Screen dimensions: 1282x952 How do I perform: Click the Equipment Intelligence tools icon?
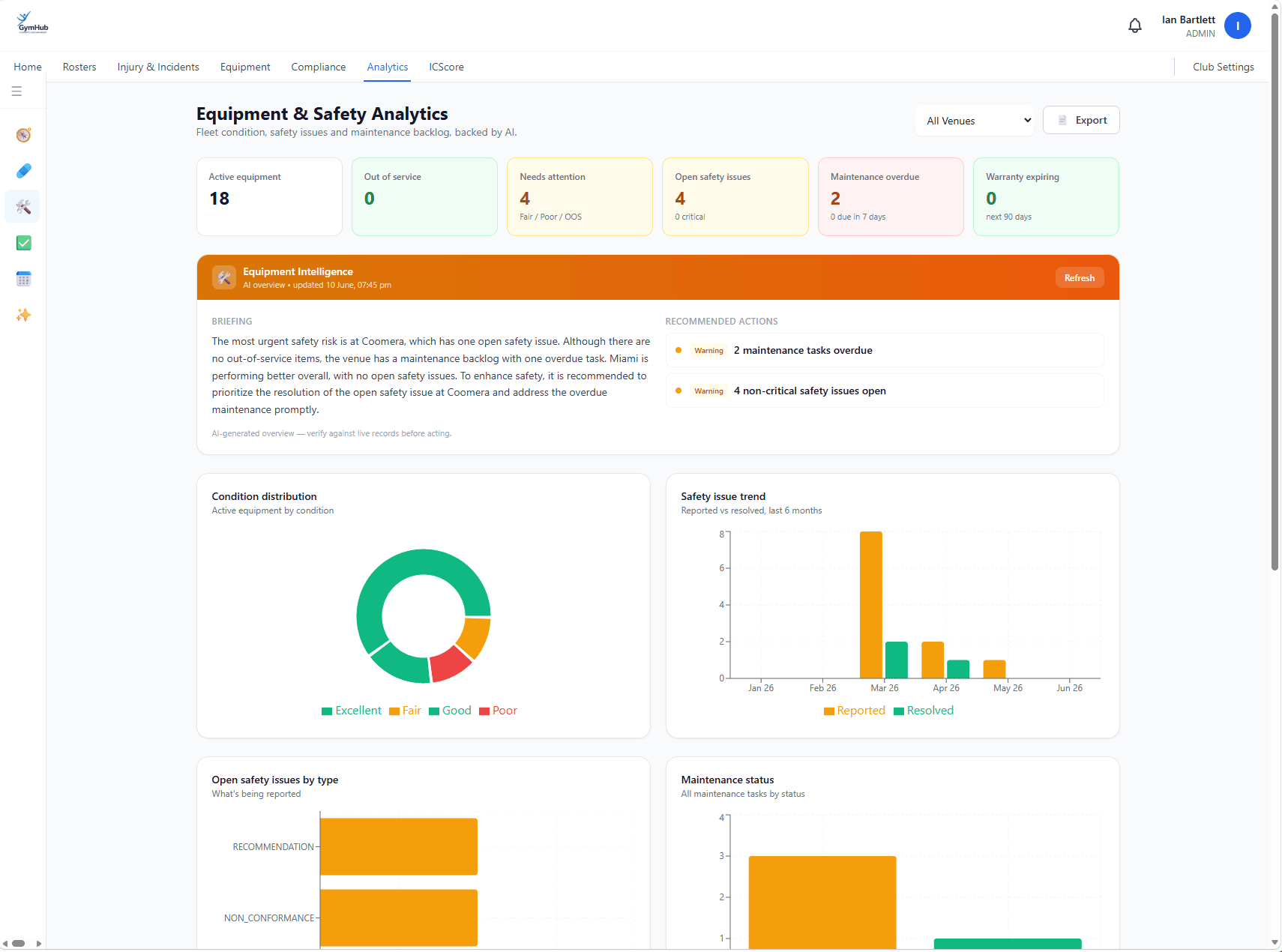point(224,277)
